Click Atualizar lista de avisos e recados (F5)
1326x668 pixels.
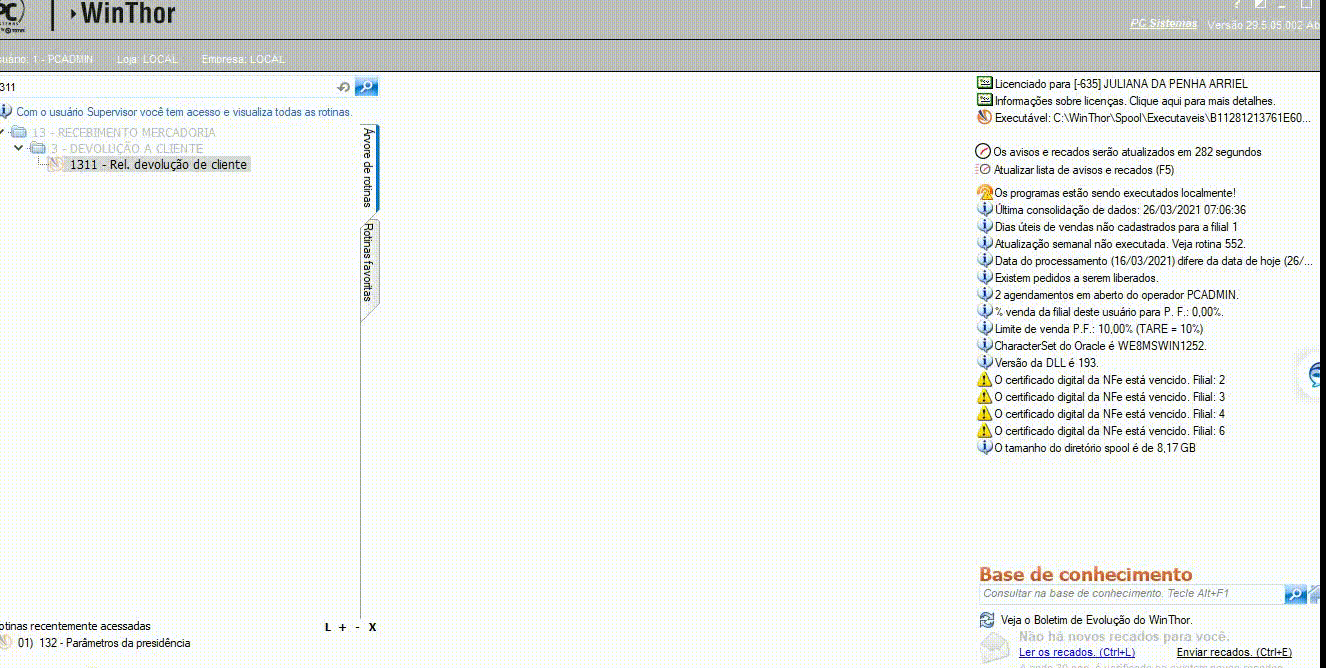(1084, 170)
